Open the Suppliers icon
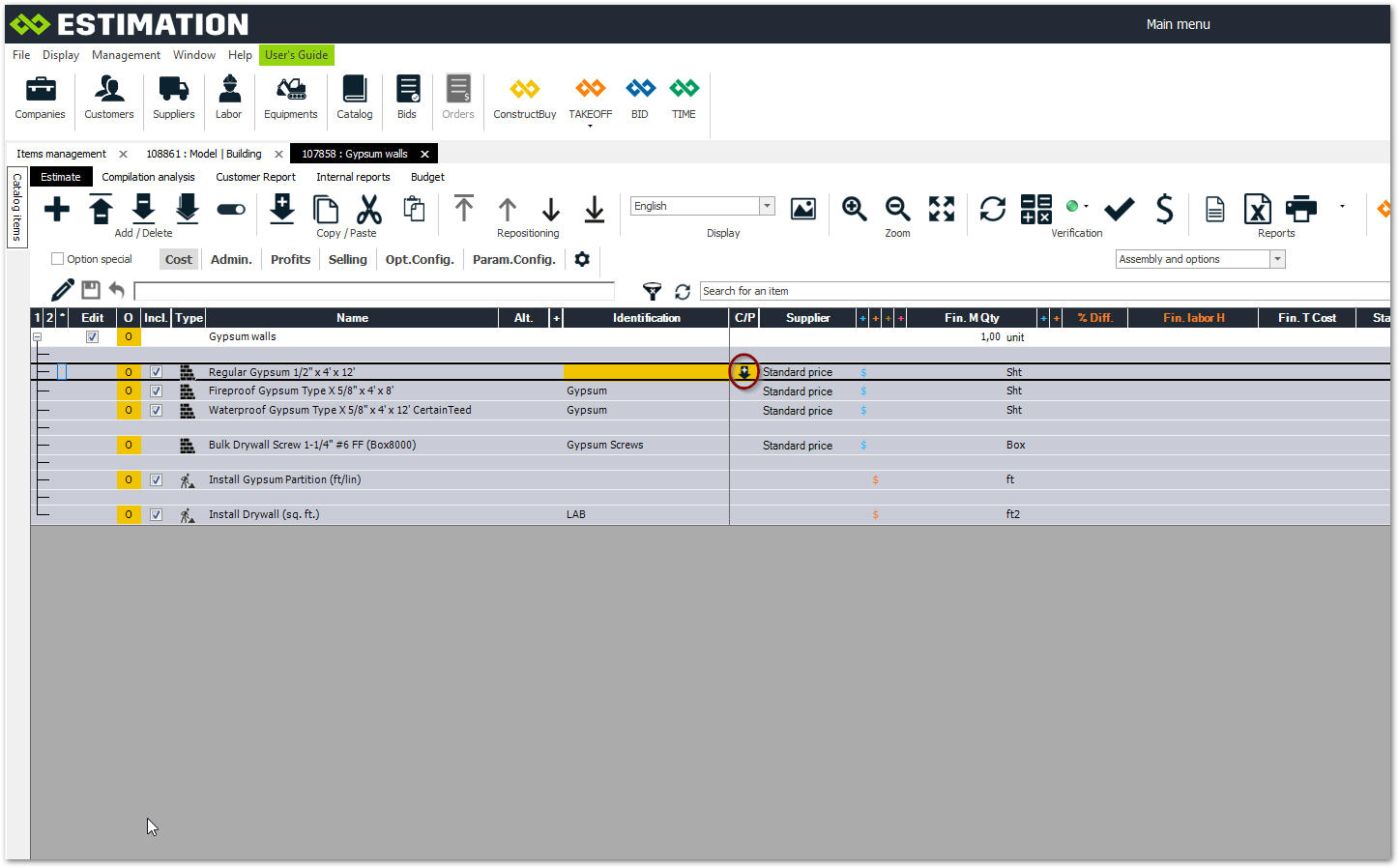This screenshot has width=1399, height=868. click(174, 98)
